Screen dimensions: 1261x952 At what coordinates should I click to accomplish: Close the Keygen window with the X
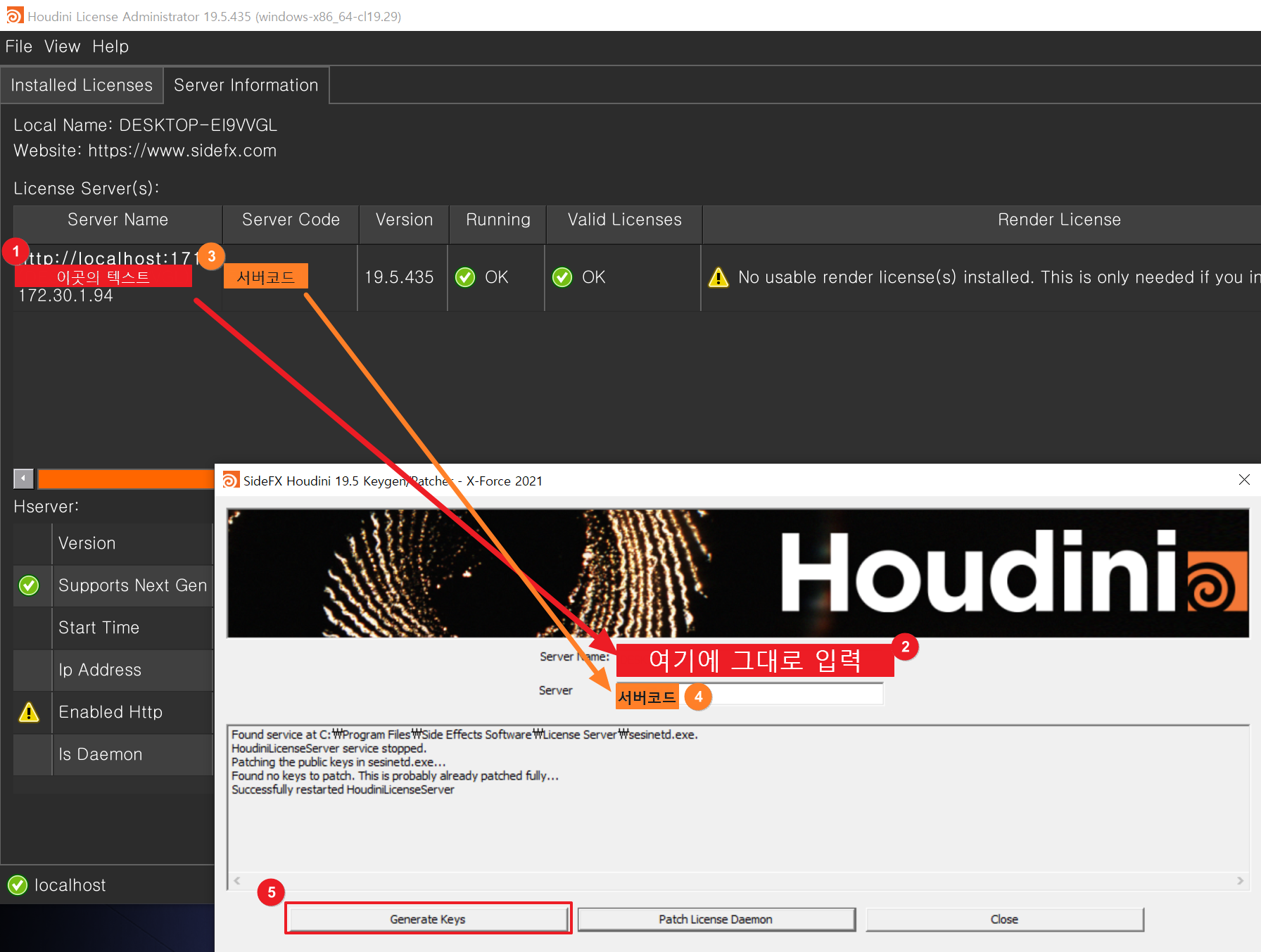(1244, 480)
